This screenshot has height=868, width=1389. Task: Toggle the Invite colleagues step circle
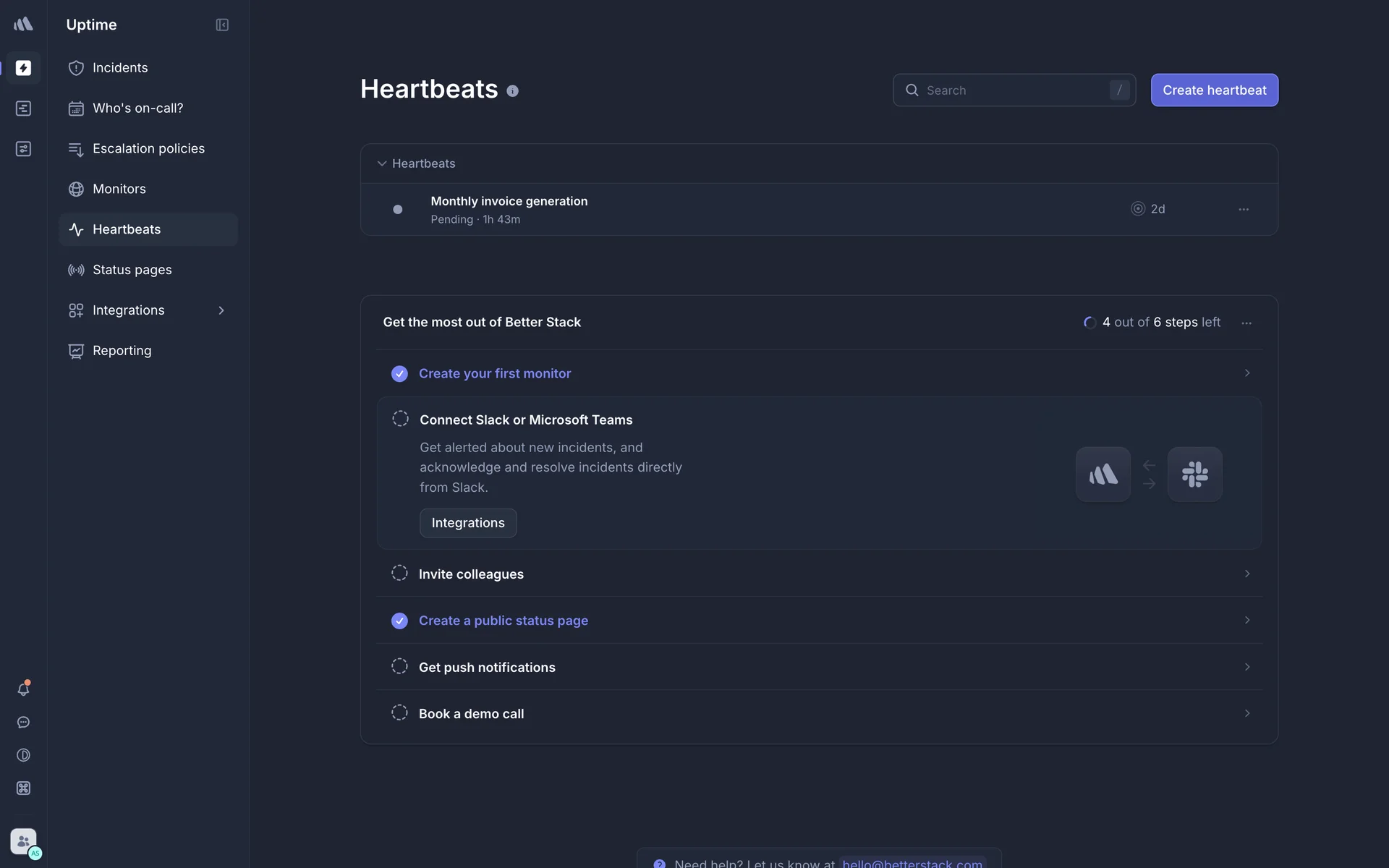click(x=399, y=574)
